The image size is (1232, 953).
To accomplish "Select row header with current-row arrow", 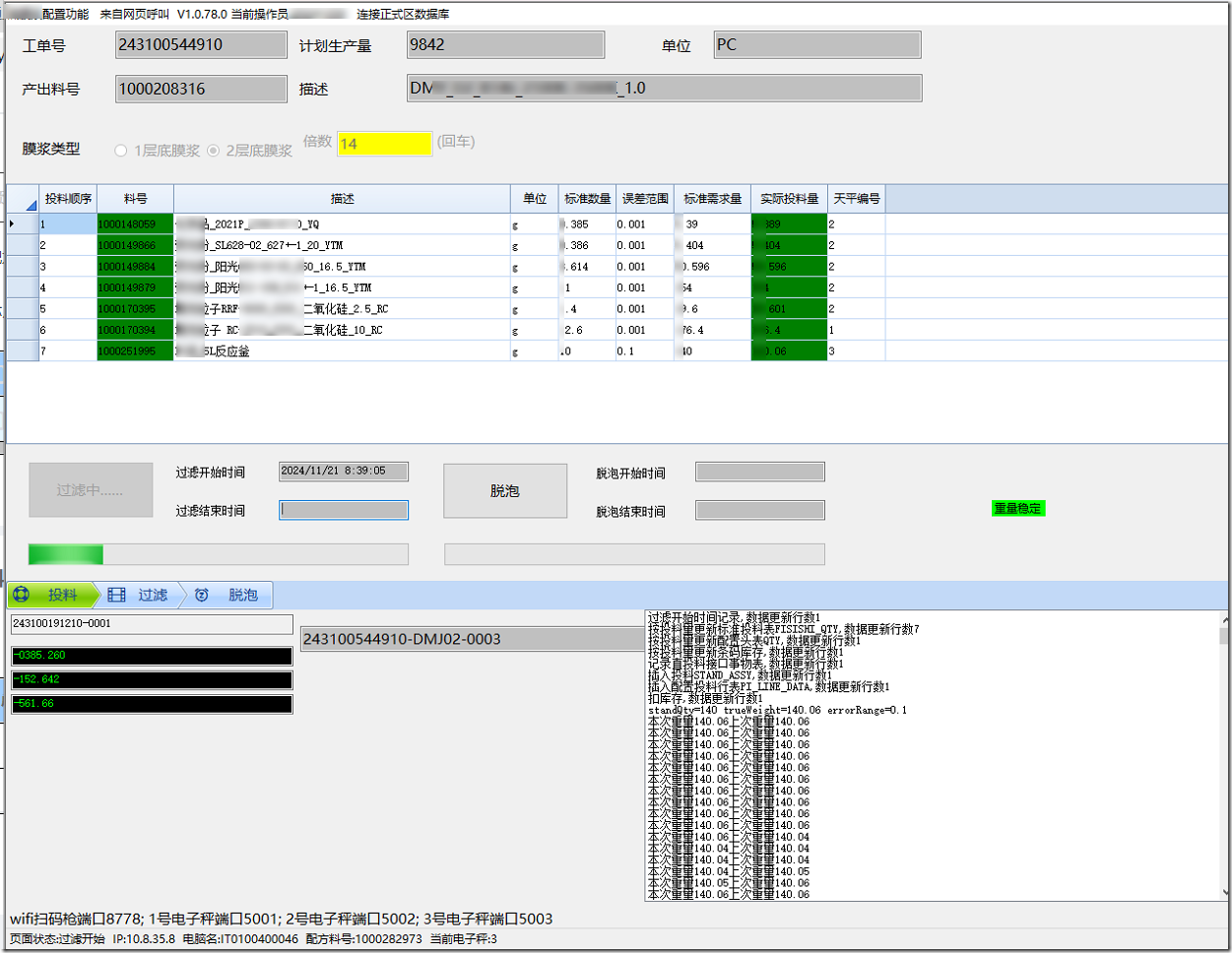I will 23,224.
